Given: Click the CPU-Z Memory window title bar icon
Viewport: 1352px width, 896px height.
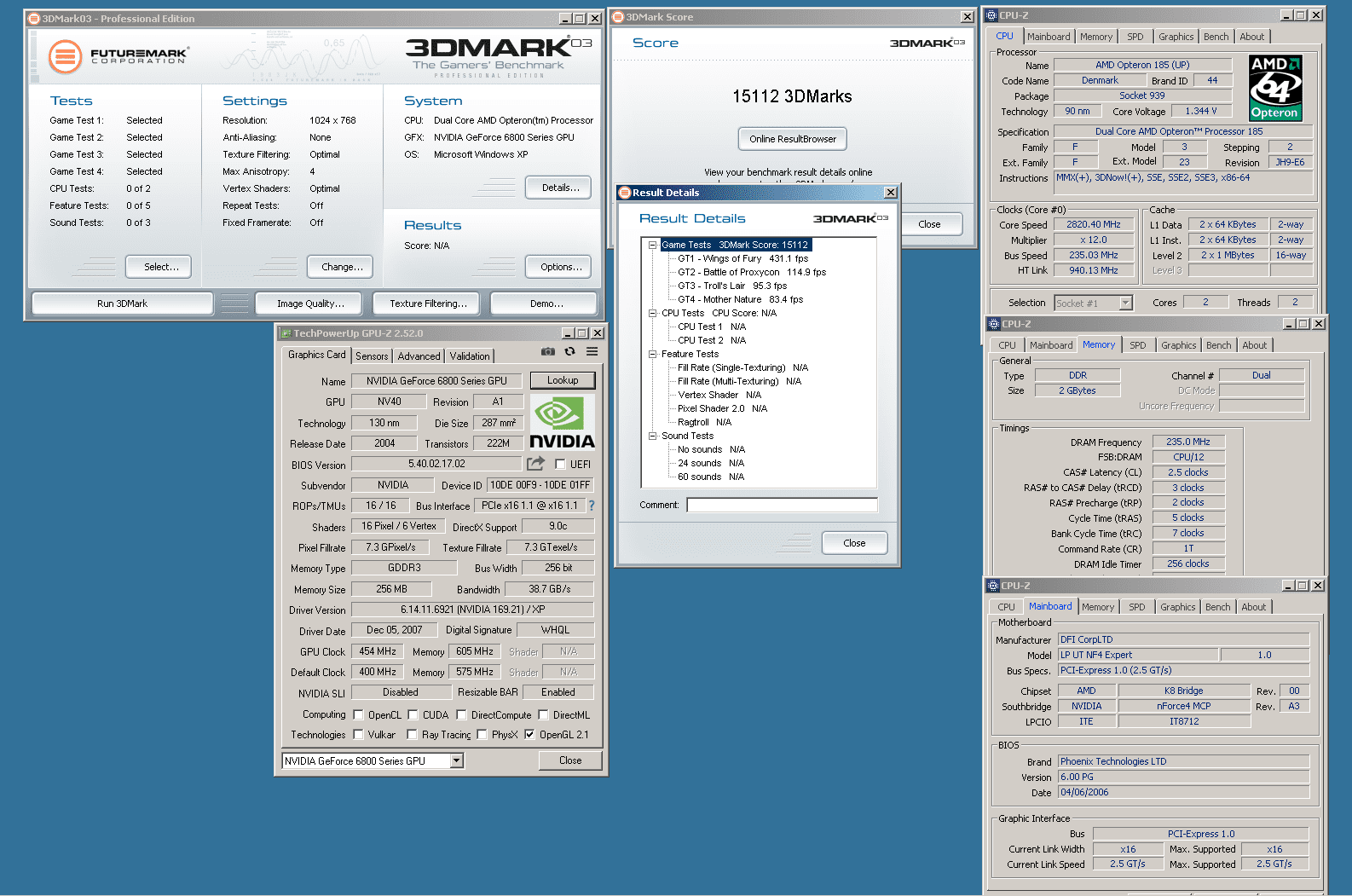Looking at the screenshot, I should [x=993, y=324].
